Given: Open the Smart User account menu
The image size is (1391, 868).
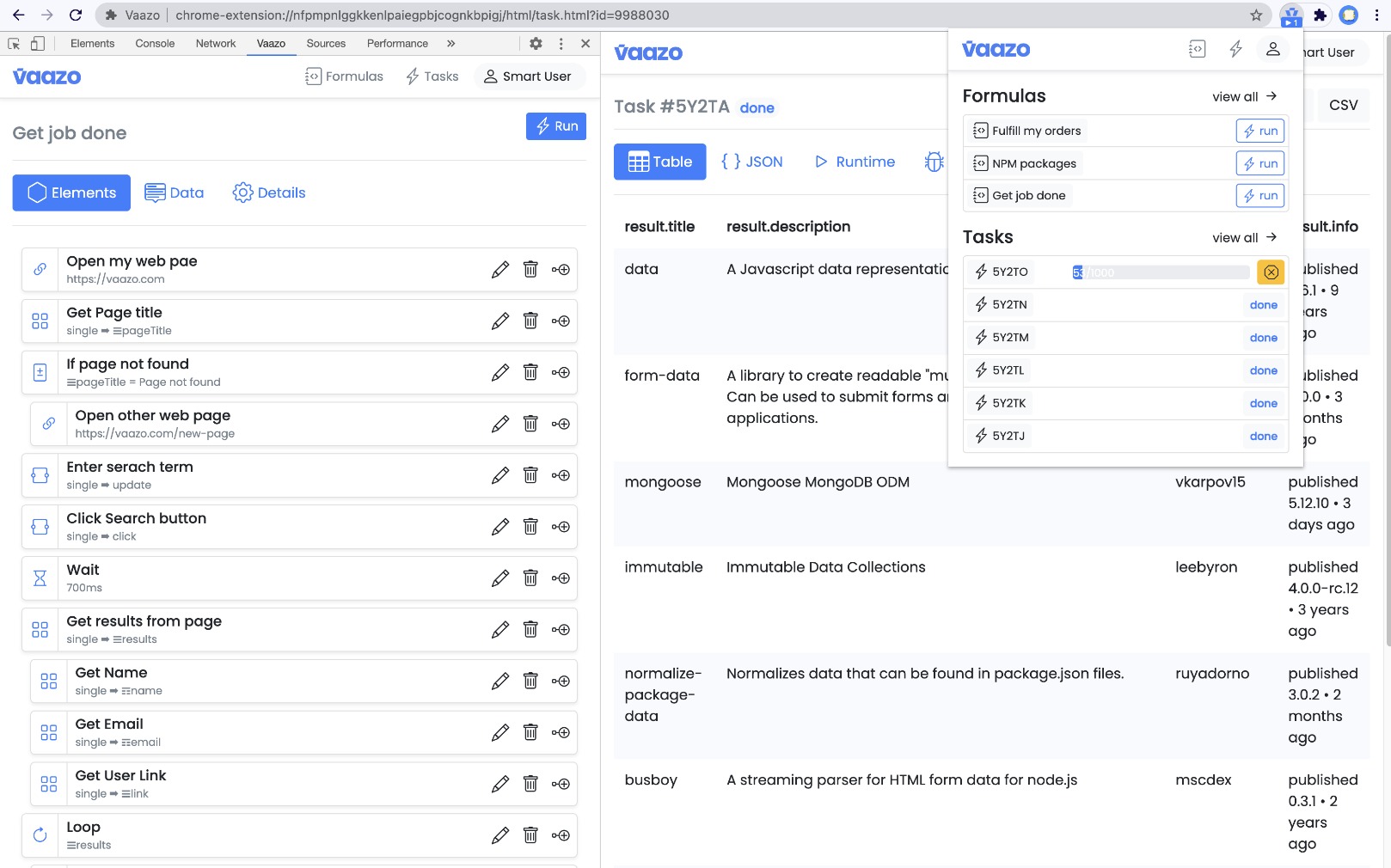Looking at the screenshot, I should 528,76.
